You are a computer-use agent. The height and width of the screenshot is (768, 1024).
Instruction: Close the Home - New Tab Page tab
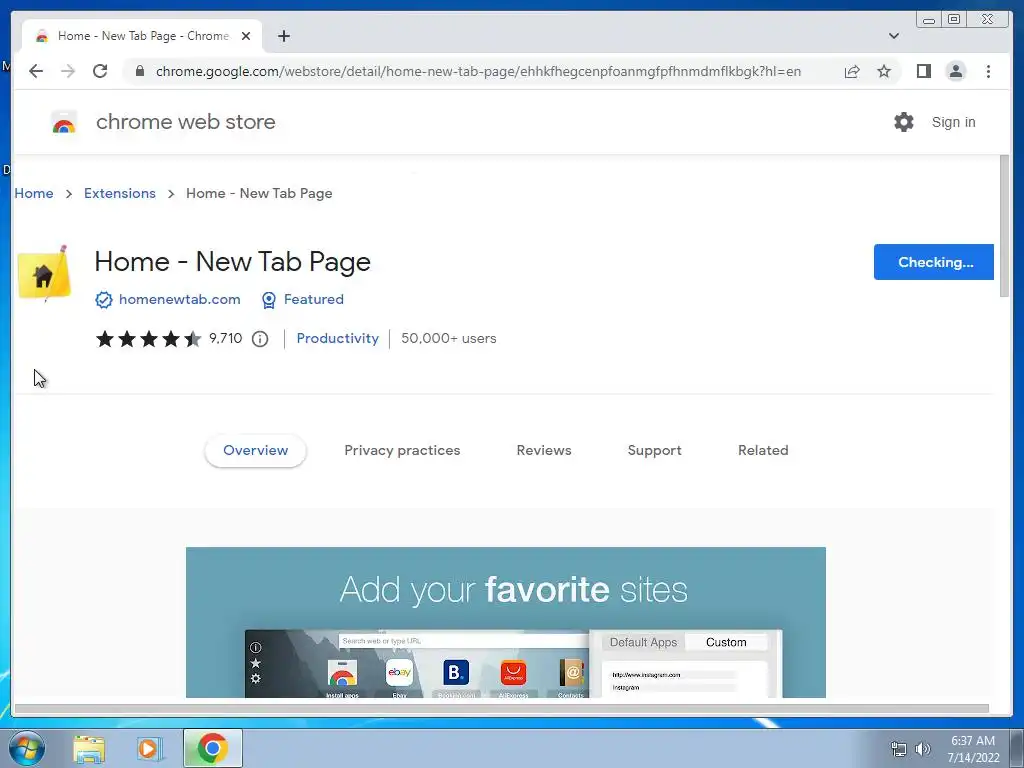coord(246,36)
